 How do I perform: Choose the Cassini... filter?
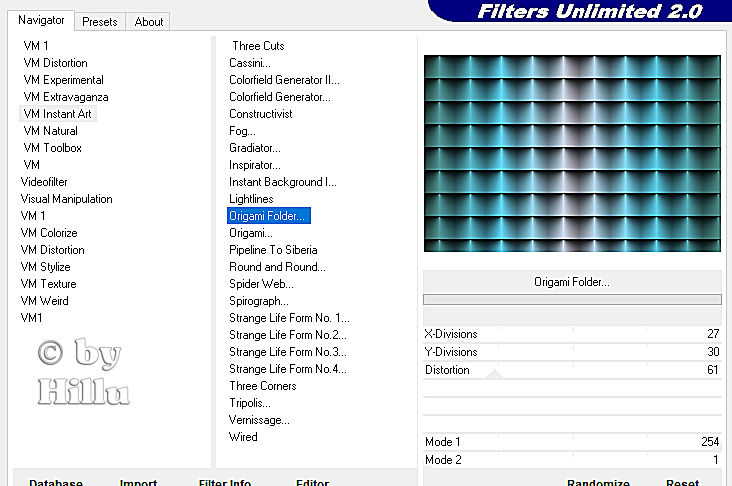click(x=250, y=63)
